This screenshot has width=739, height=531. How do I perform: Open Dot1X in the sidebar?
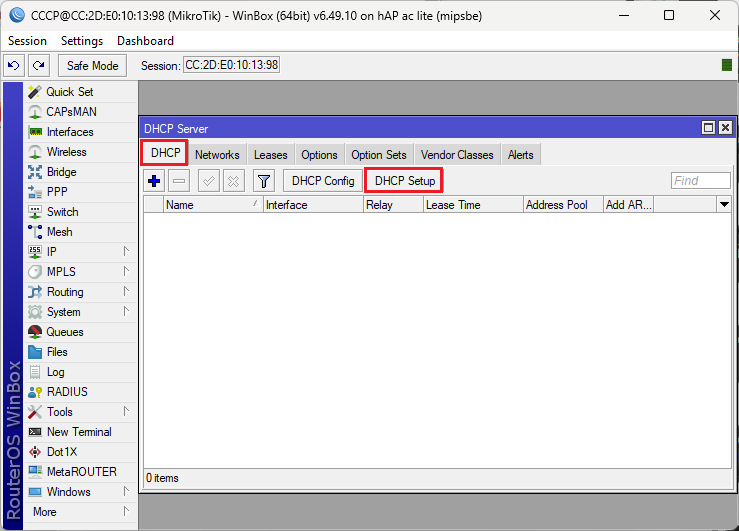(x=81, y=452)
